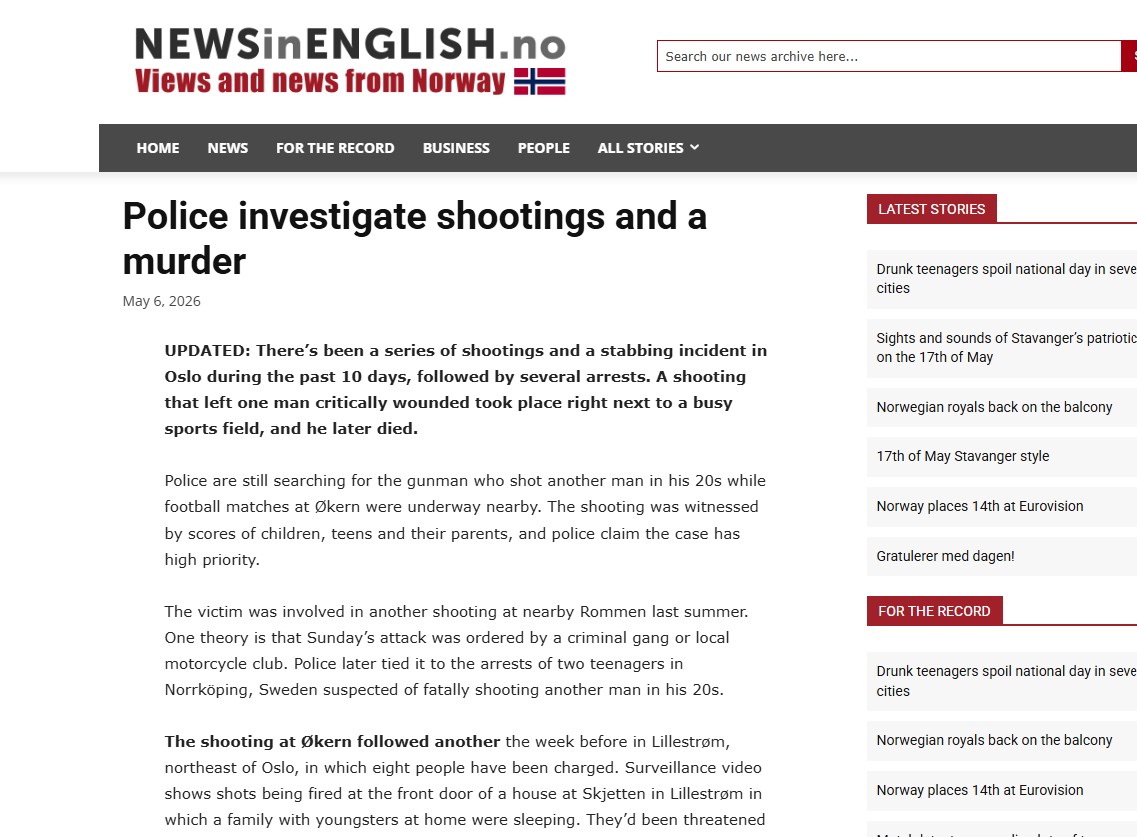Open the For The Record nav item
This screenshot has height=837, width=1137.
click(335, 148)
